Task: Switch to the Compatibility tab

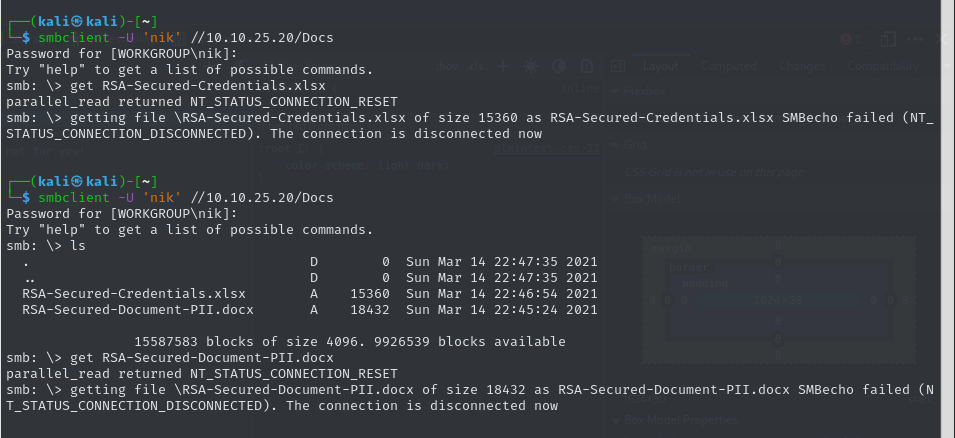Action: click(x=883, y=66)
